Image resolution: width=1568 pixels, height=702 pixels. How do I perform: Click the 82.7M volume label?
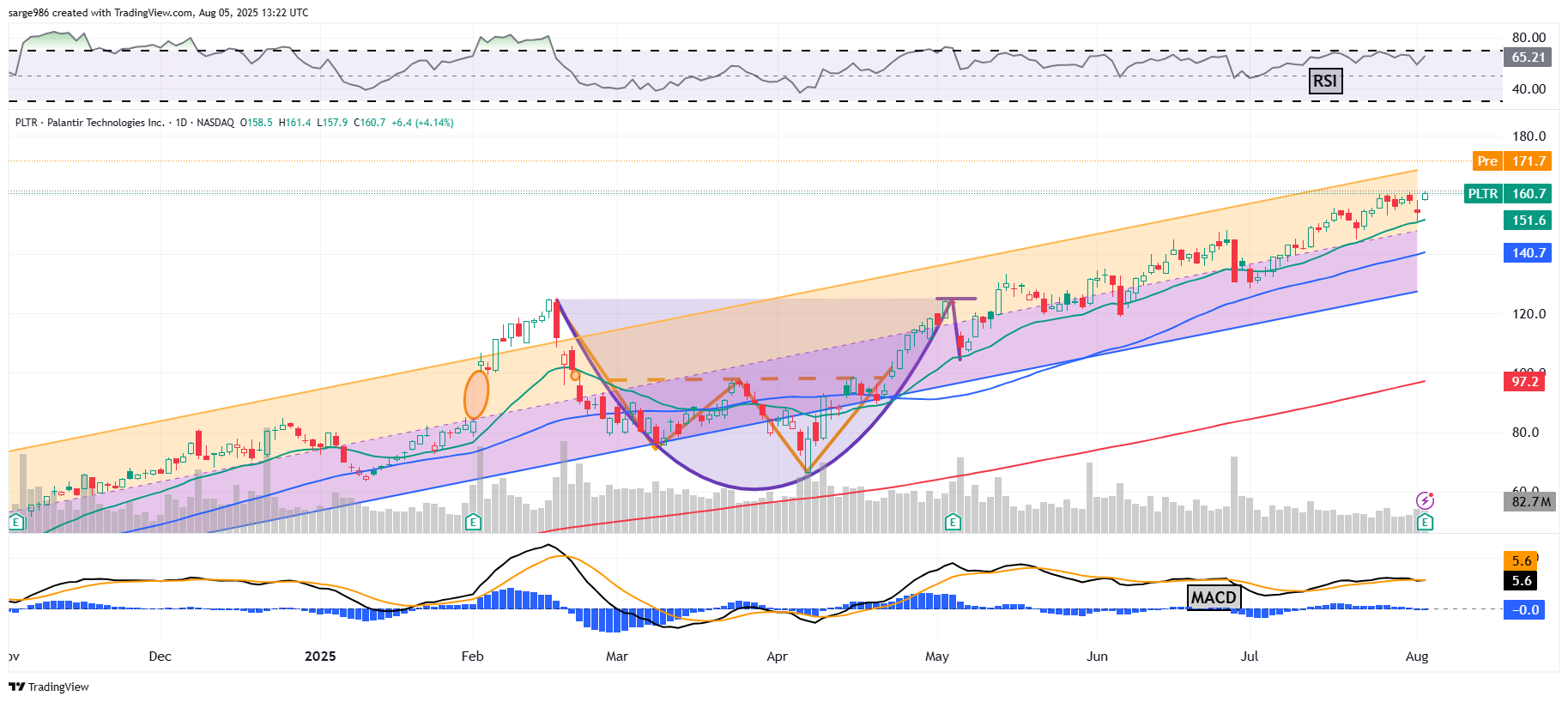tap(1530, 502)
